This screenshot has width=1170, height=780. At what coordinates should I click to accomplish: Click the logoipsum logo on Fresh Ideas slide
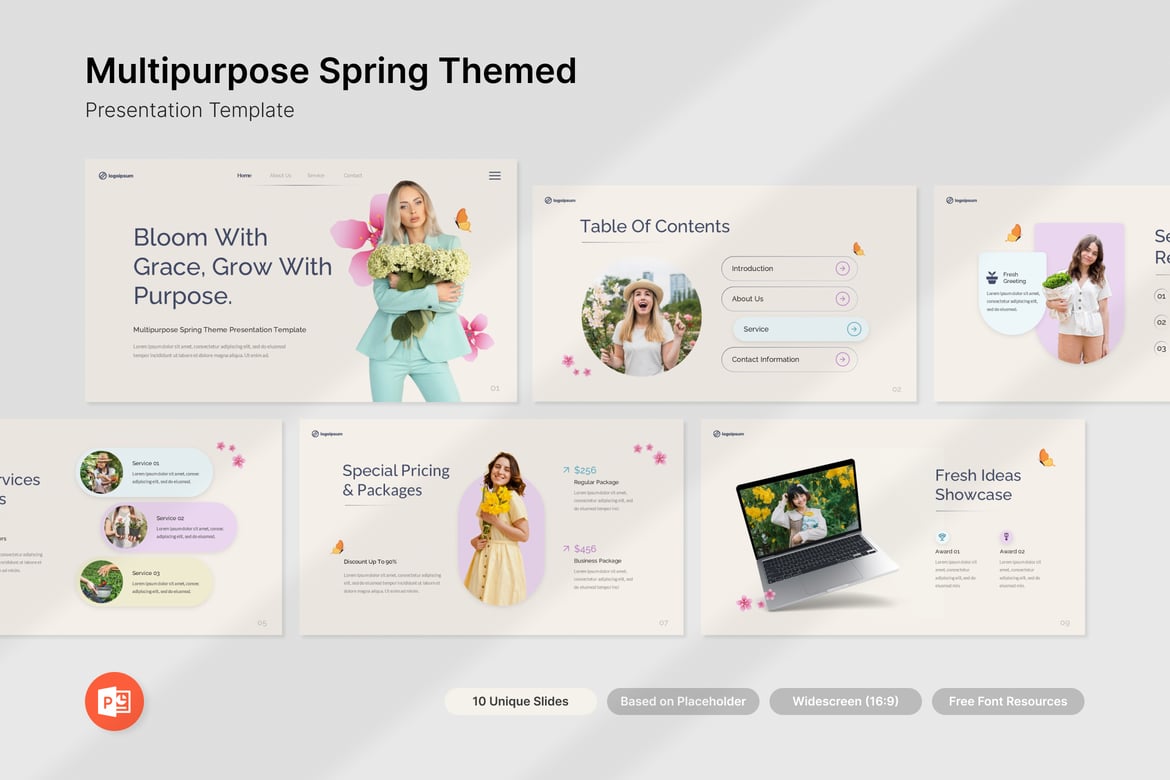728,434
